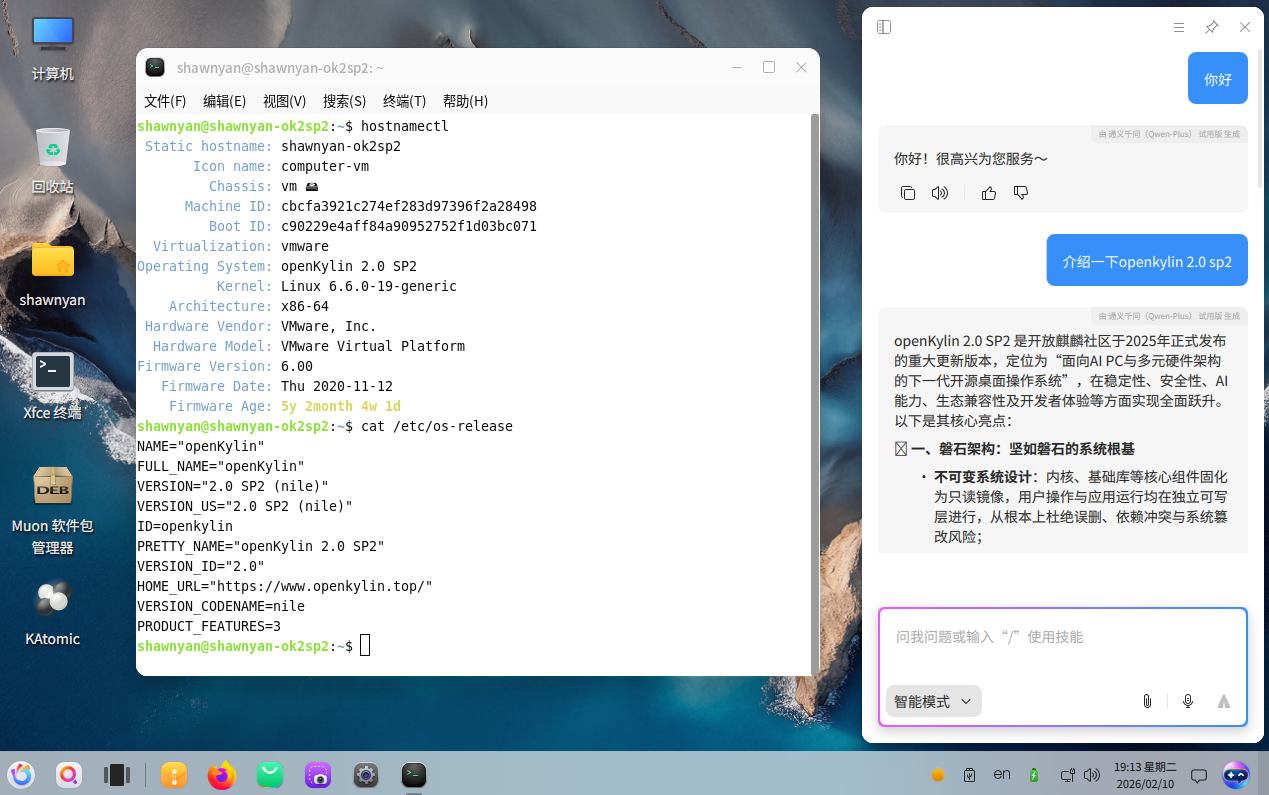The image size is (1269, 795).
Task: Attach a file with the paperclip icon
Action: coord(1148,701)
